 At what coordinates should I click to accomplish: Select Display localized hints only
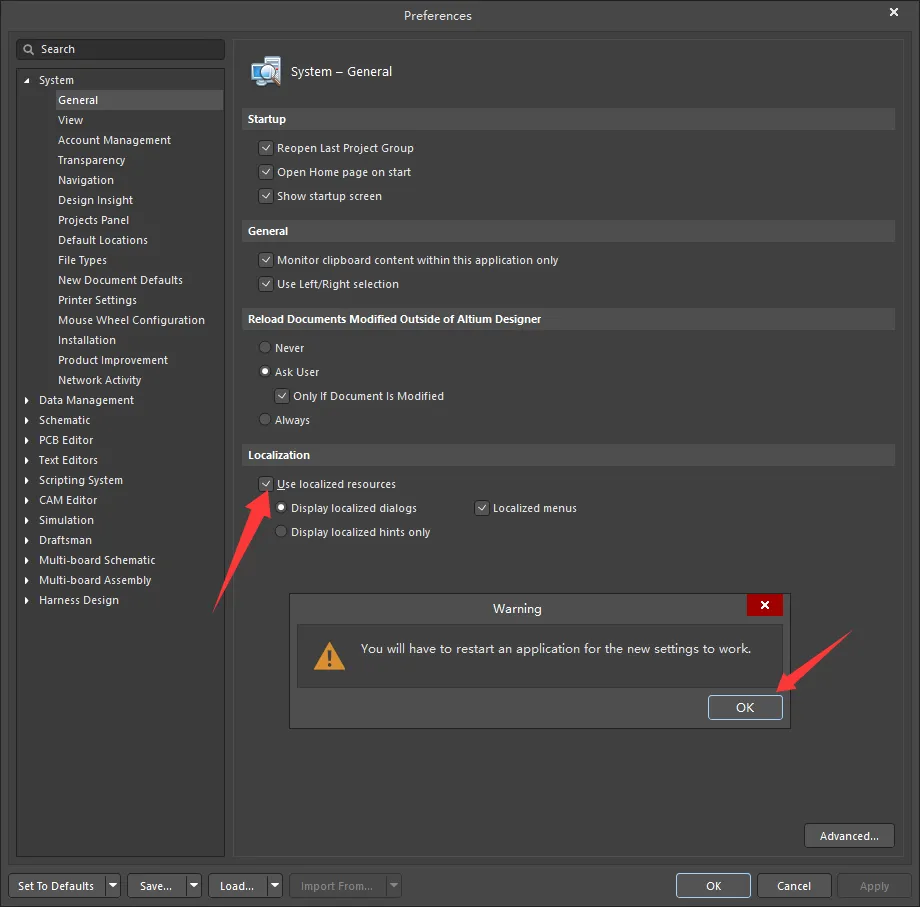coord(281,532)
